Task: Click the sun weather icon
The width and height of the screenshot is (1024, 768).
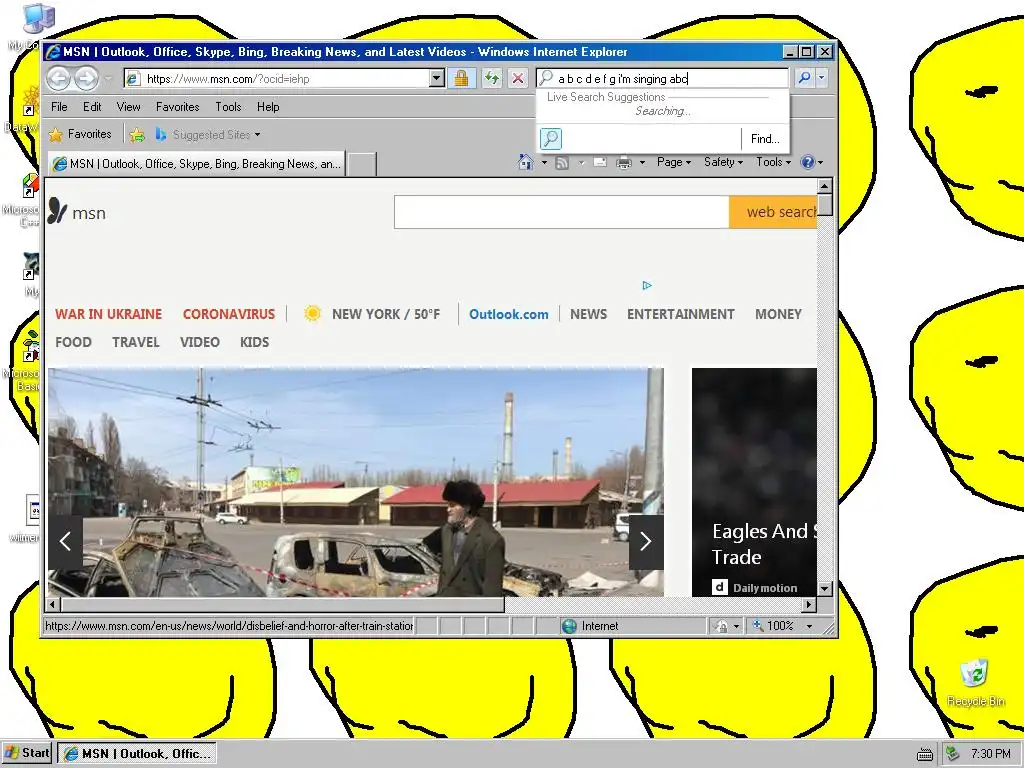Action: coord(313,313)
